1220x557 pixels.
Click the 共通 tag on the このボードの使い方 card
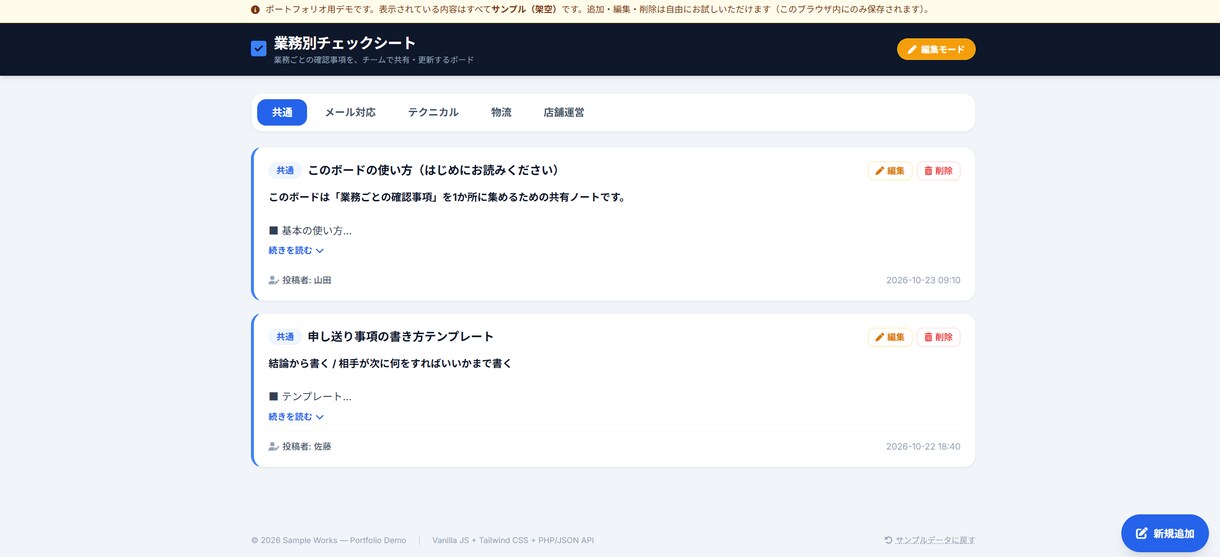[285, 171]
